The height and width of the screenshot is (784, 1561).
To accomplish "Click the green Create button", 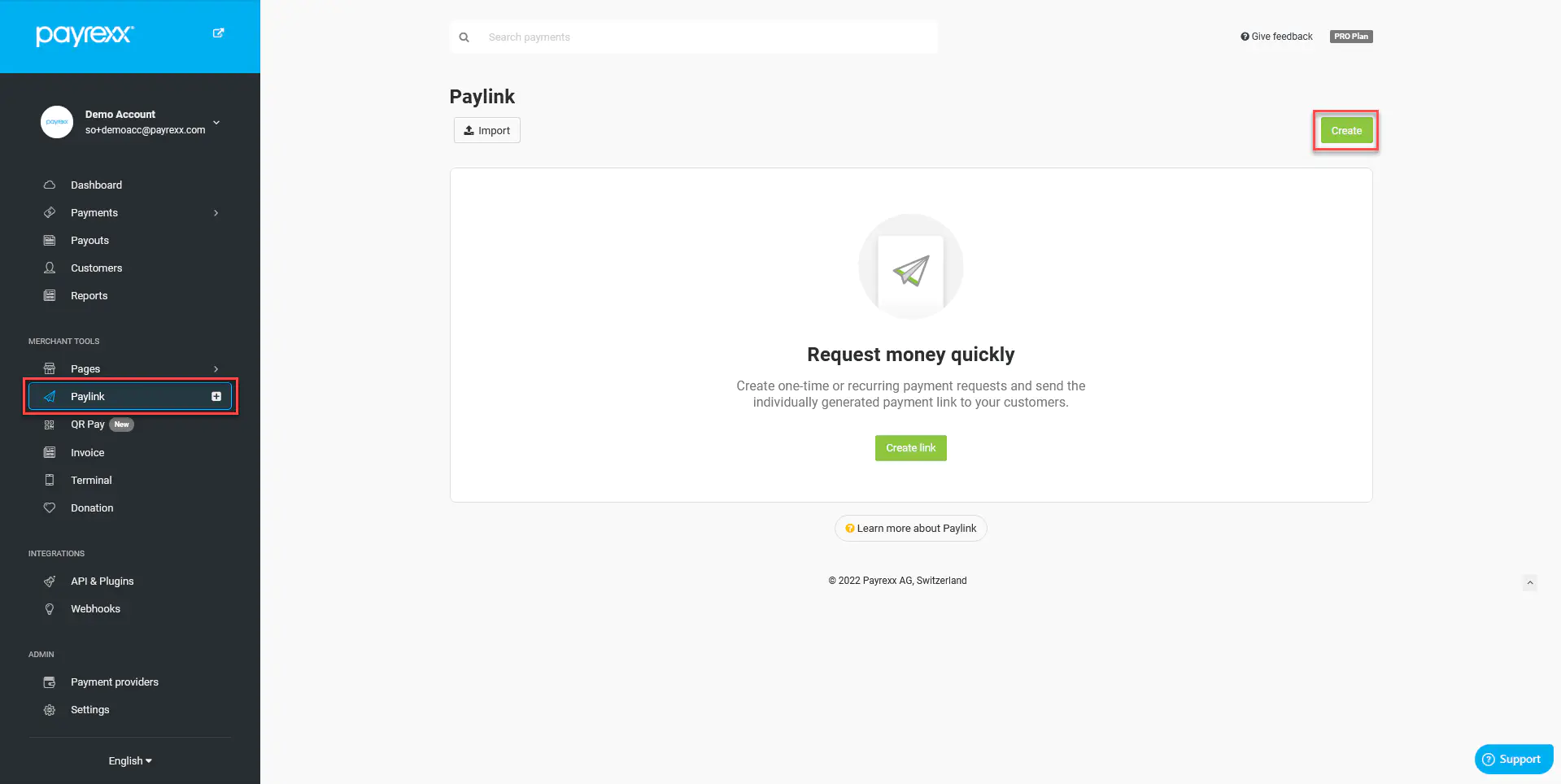I will 1346,131.
